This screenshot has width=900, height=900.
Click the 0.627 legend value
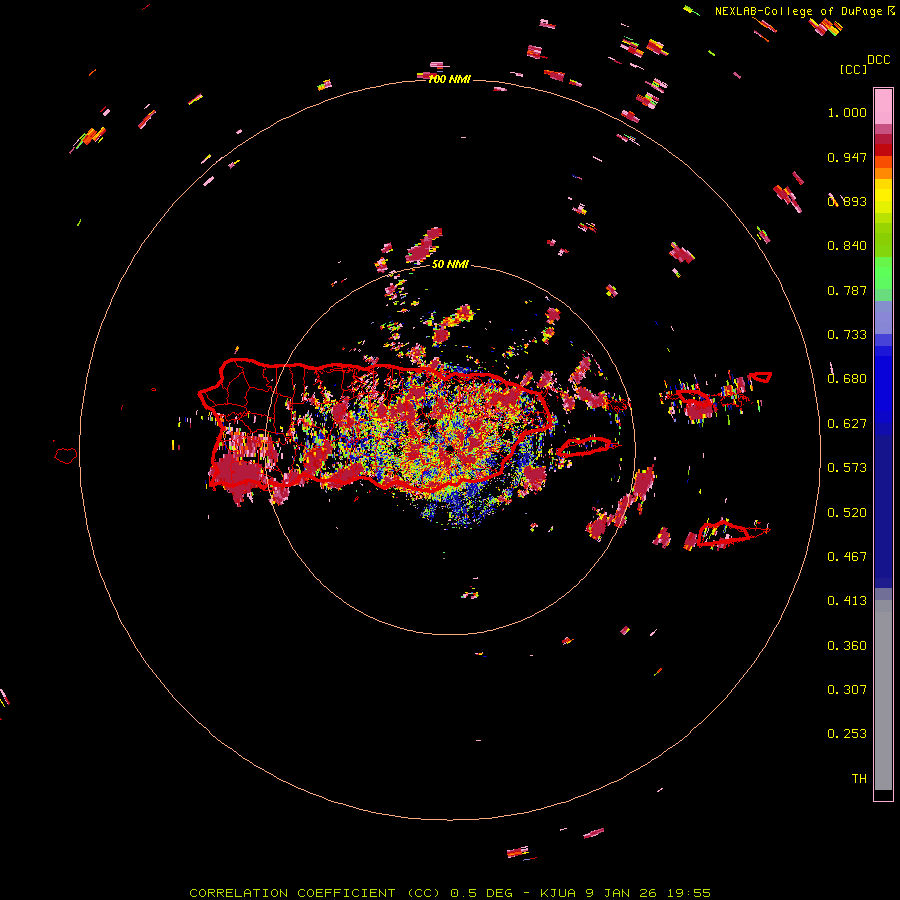click(847, 424)
